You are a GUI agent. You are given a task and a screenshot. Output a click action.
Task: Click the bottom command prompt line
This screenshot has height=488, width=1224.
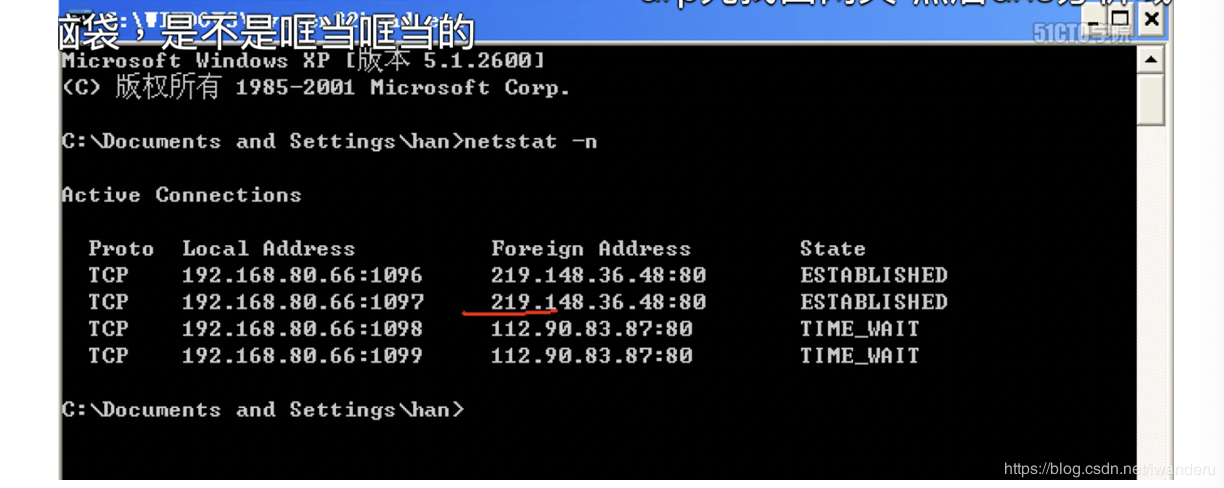[x=263, y=410]
